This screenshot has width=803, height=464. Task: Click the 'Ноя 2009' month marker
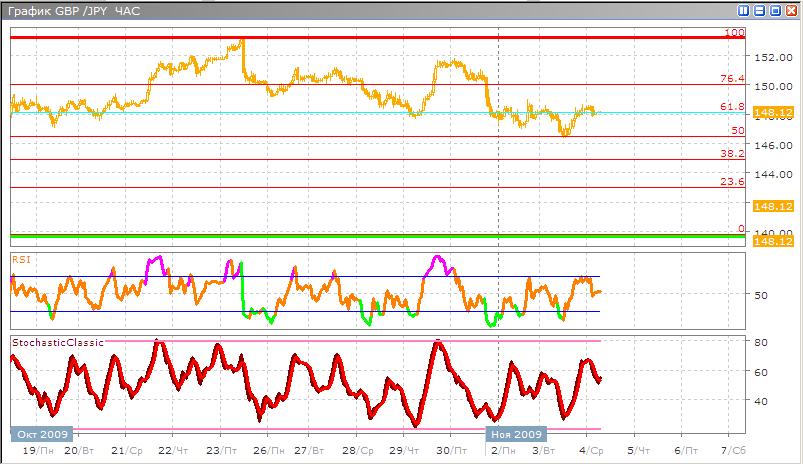coord(516,434)
